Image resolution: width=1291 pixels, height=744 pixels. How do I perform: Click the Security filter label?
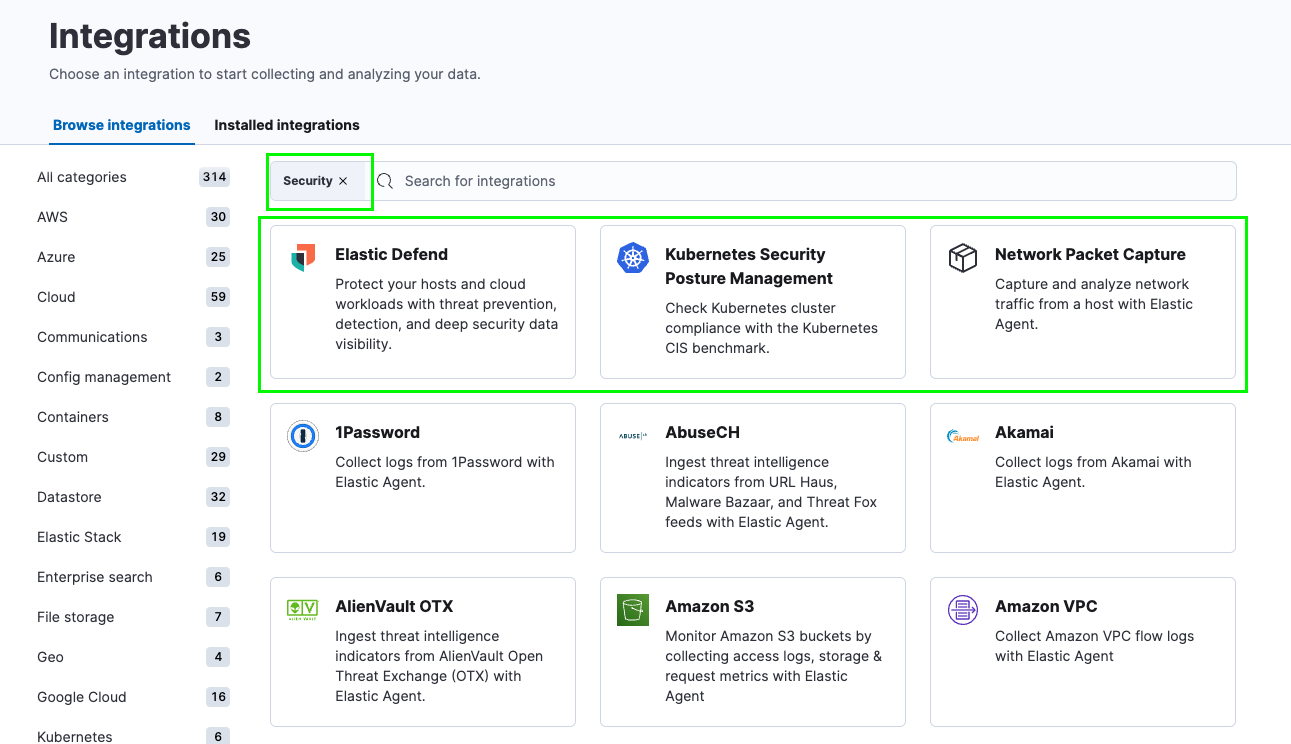click(307, 181)
